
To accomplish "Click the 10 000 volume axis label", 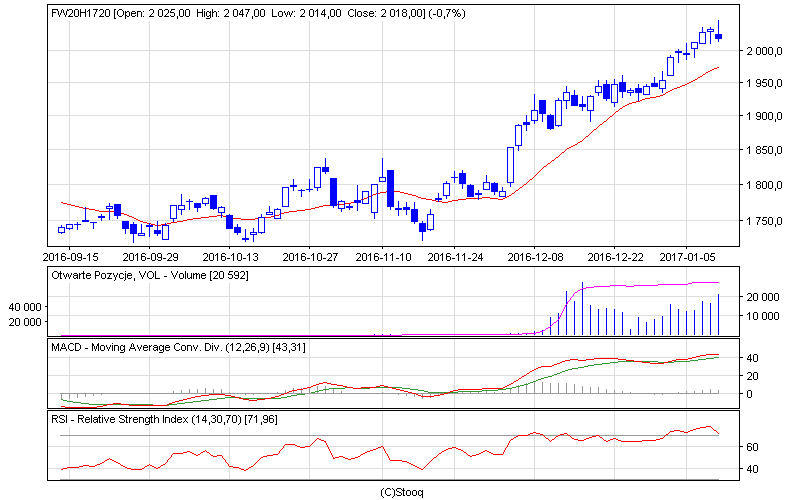I will click(762, 316).
